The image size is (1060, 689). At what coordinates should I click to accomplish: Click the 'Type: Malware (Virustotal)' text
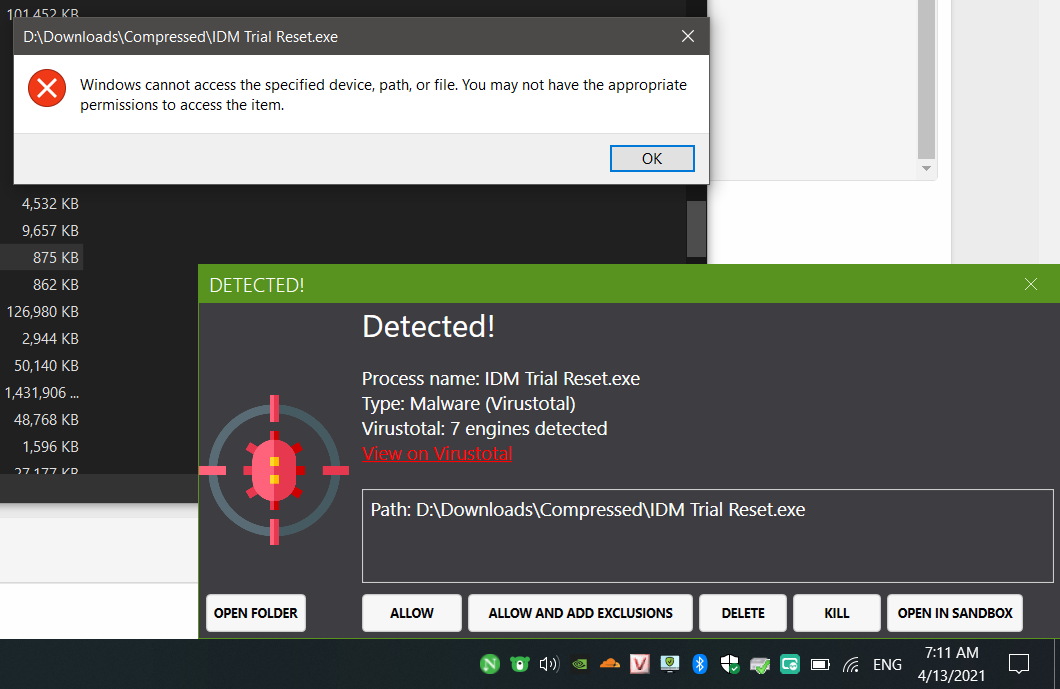pyautogui.click(x=468, y=404)
